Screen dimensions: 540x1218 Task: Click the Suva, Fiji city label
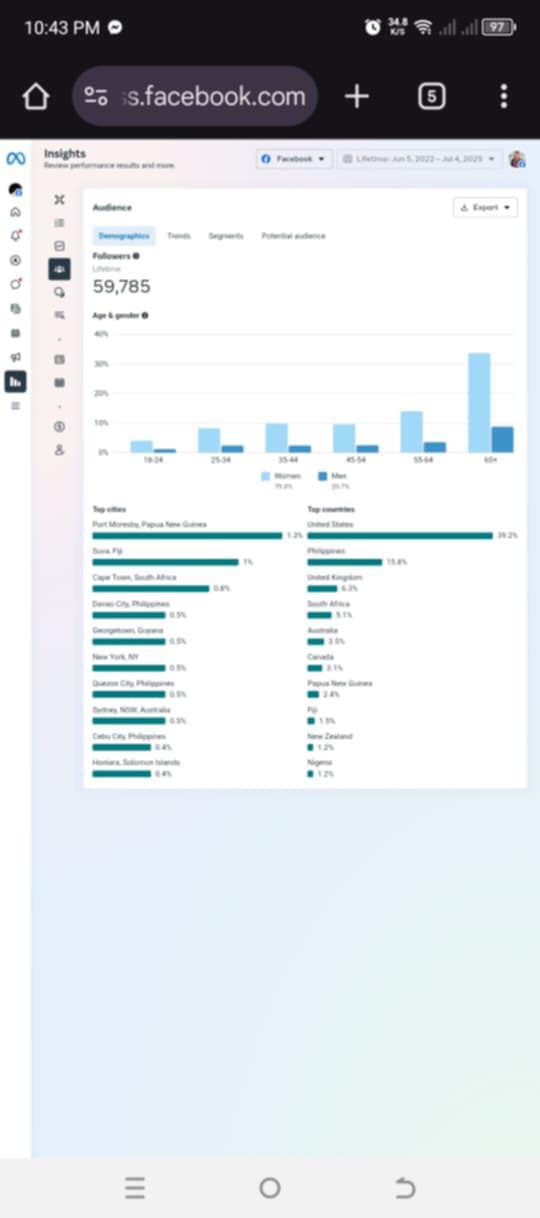point(106,550)
